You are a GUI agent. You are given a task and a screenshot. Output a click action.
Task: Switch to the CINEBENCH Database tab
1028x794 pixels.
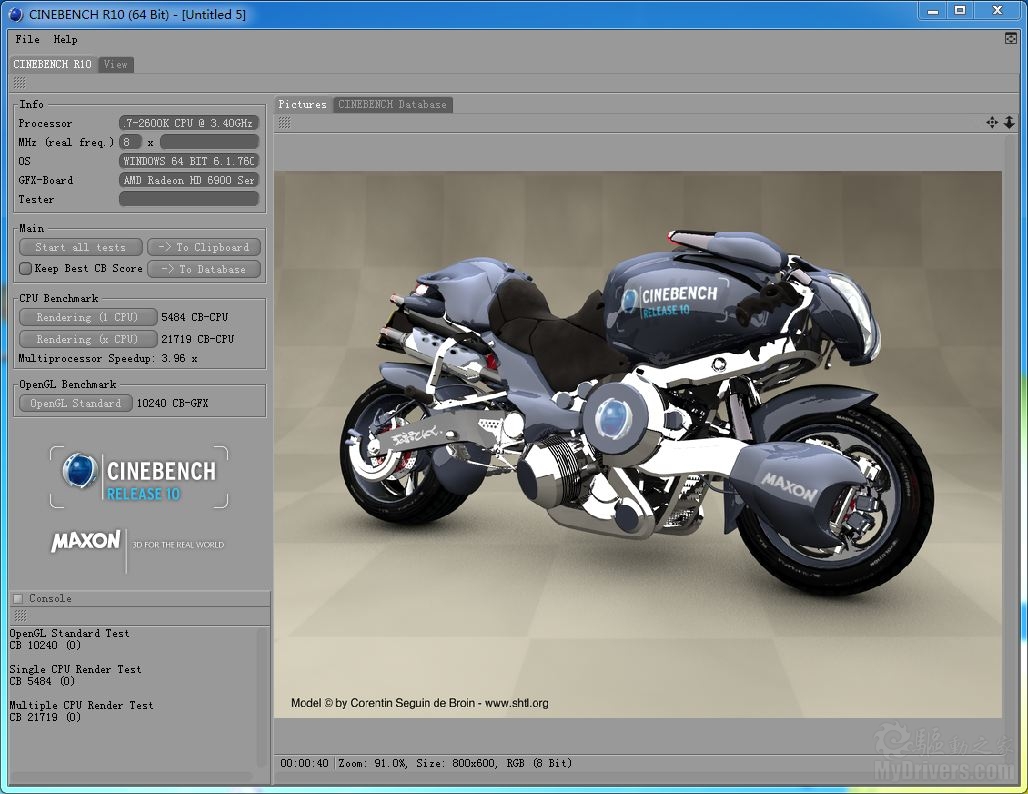pyautogui.click(x=392, y=104)
